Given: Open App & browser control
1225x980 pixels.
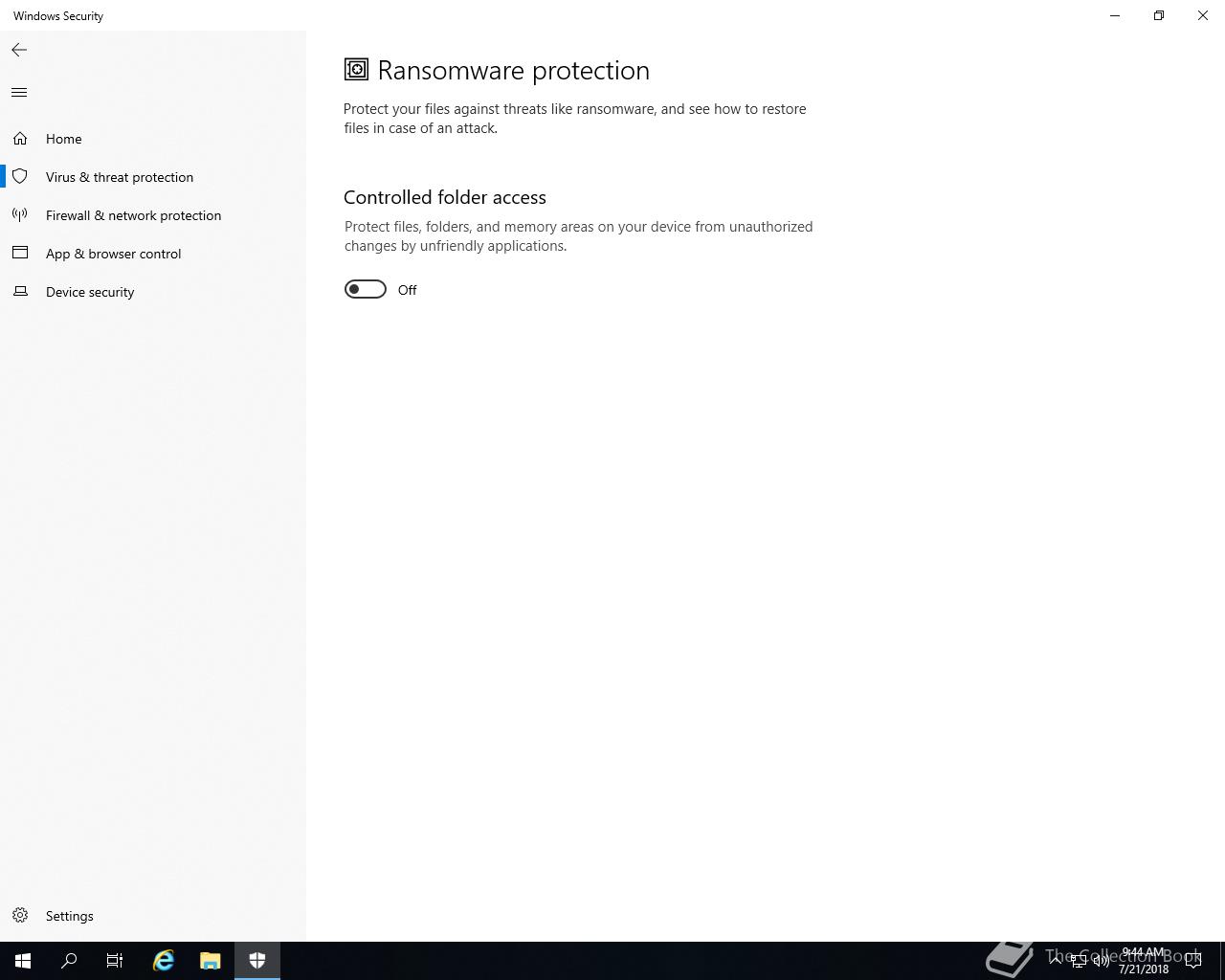Looking at the screenshot, I should [113, 254].
